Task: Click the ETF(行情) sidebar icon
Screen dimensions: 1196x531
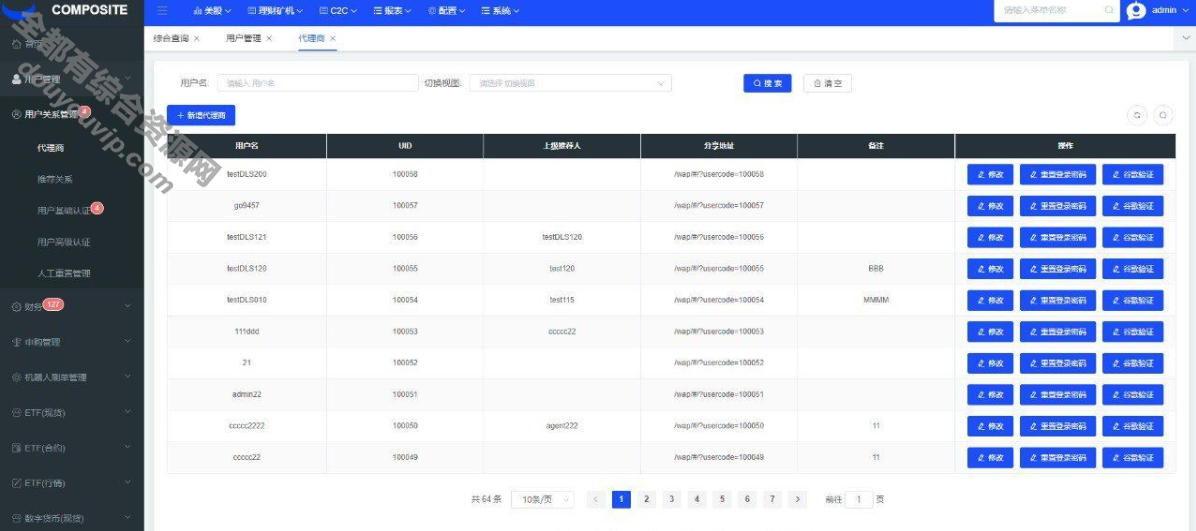Action: coord(17,483)
